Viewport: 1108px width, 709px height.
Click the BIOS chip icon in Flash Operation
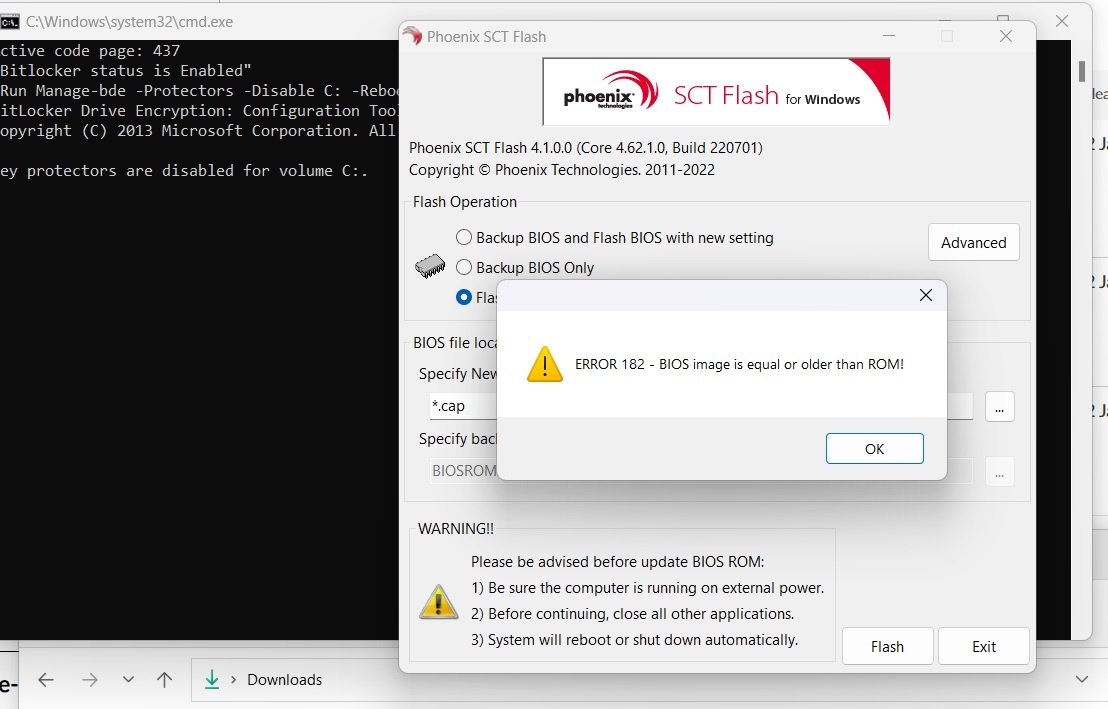(x=430, y=266)
